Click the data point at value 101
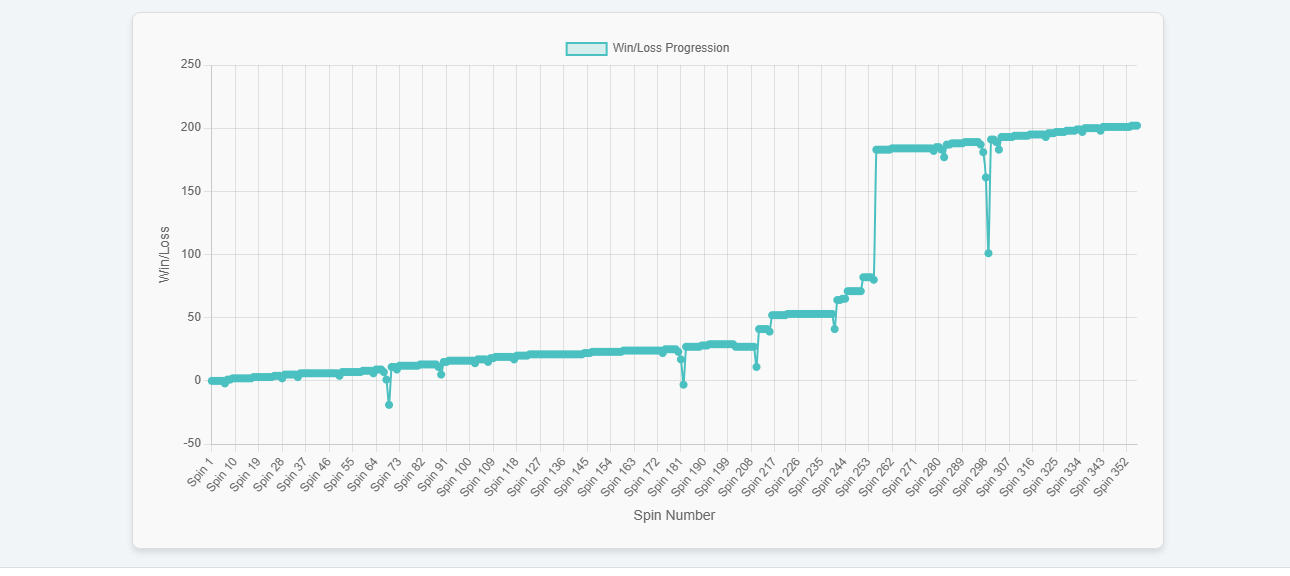 pyautogui.click(x=988, y=253)
